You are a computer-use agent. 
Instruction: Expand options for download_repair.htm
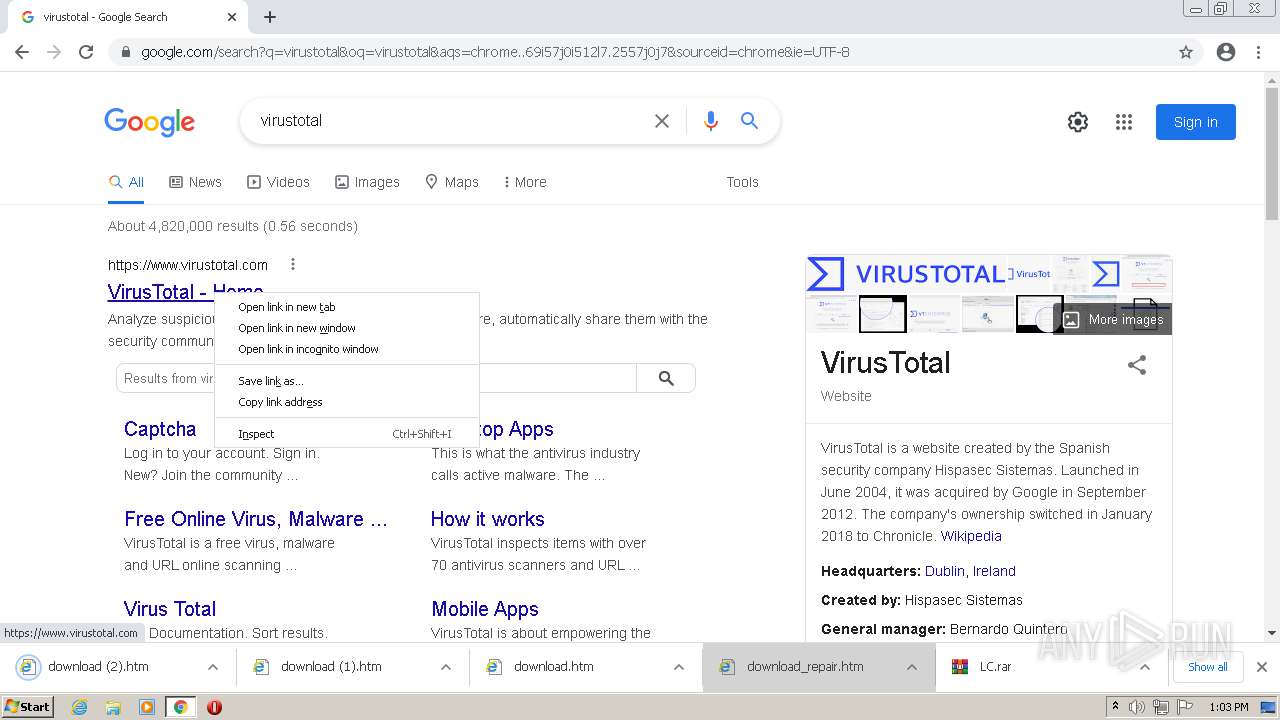[x=911, y=667]
